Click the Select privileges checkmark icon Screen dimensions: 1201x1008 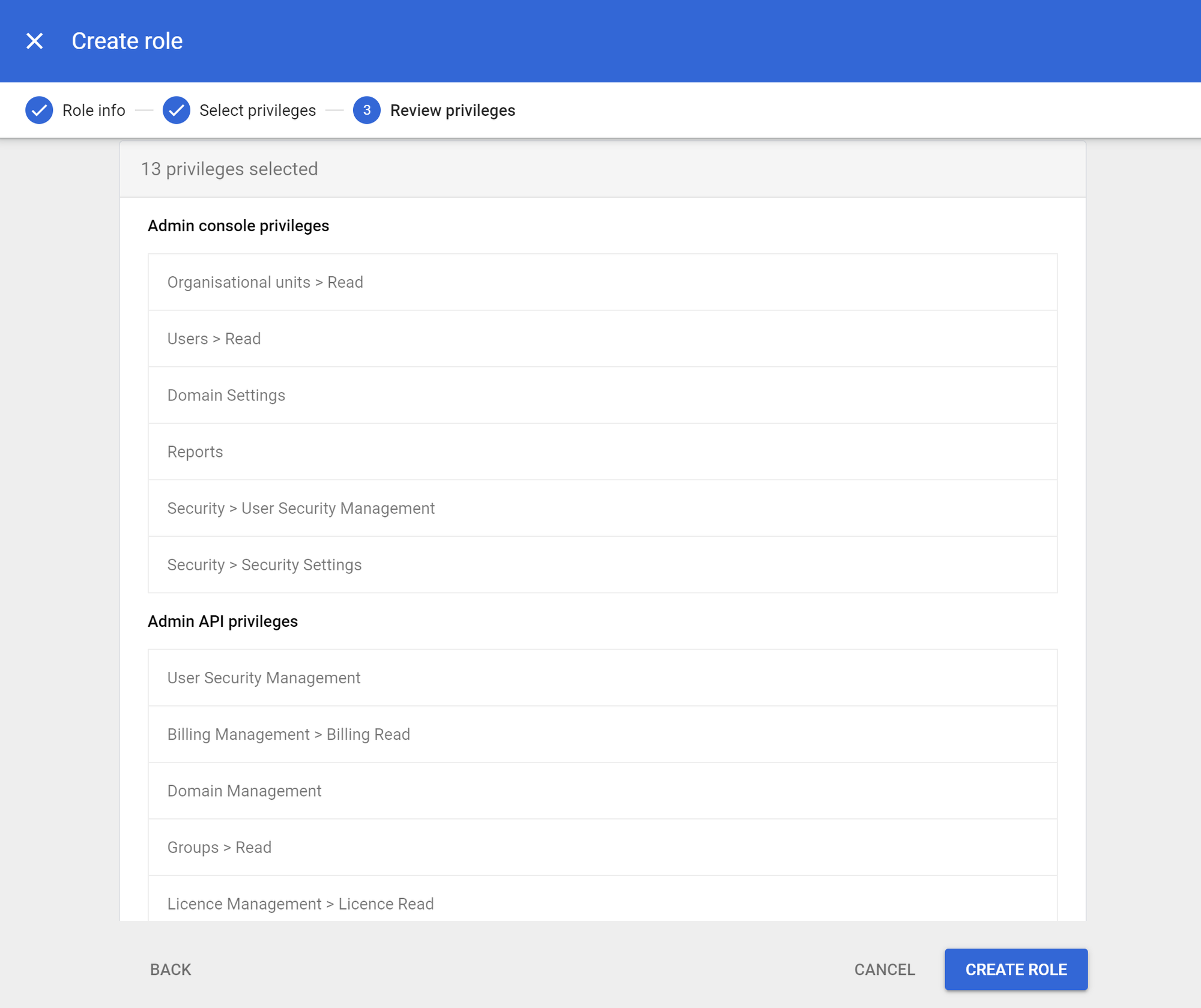click(x=177, y=110)
